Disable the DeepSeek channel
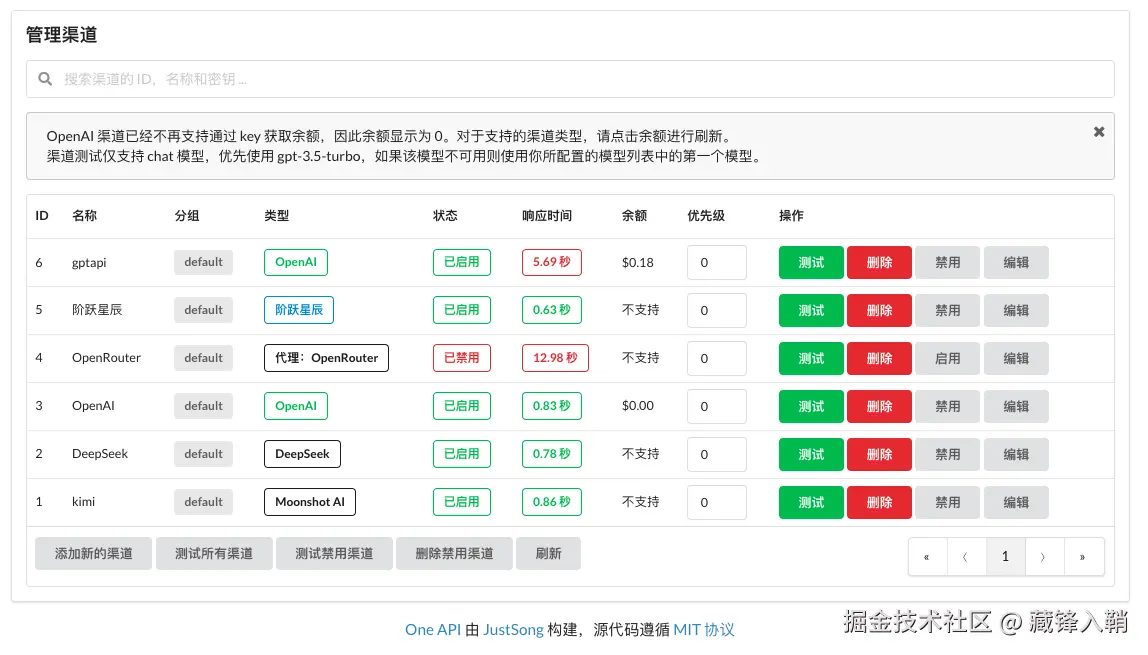 [x=947, y=454]
